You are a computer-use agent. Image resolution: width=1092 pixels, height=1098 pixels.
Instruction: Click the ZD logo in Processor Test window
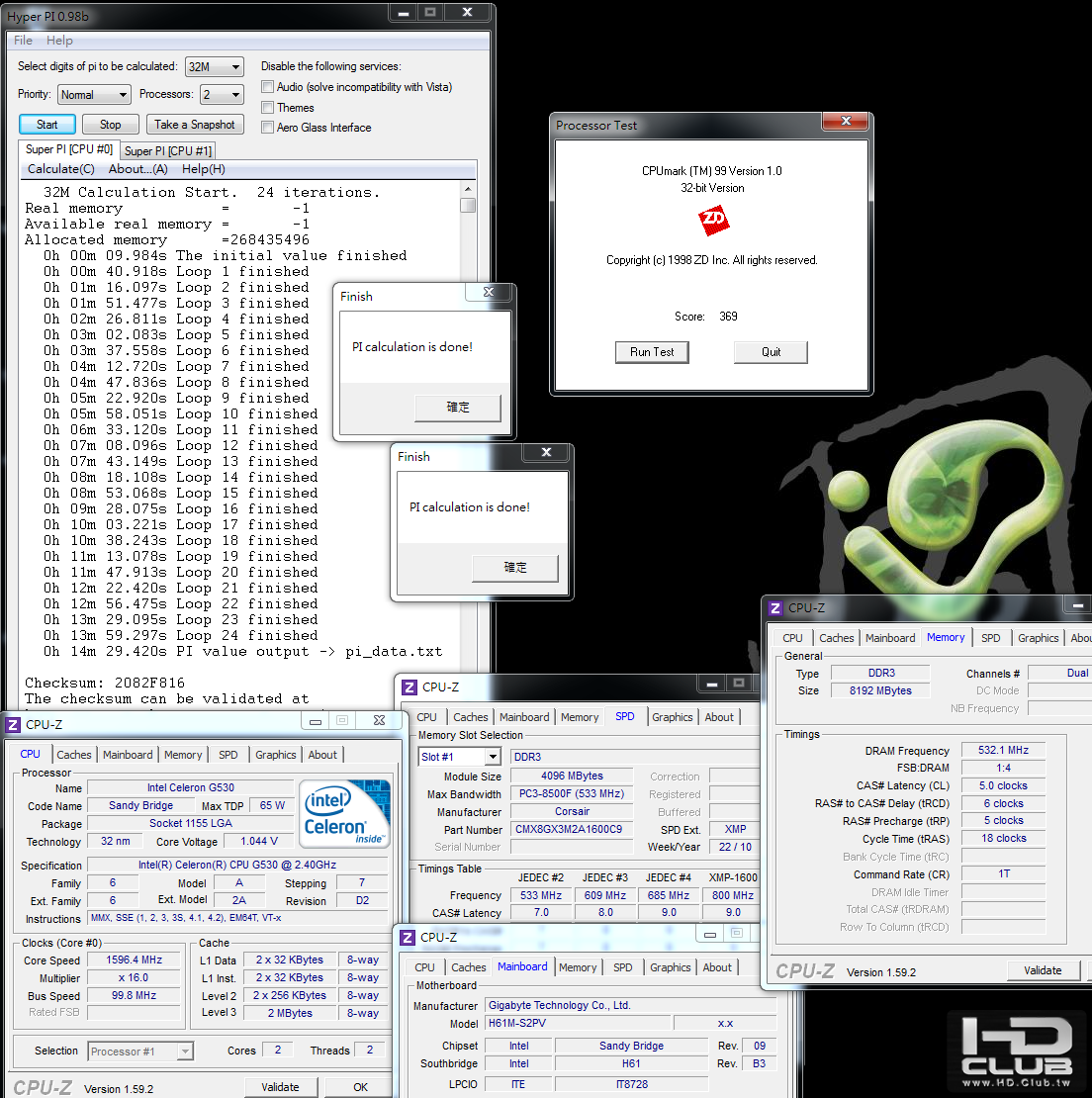click(713, 221)
